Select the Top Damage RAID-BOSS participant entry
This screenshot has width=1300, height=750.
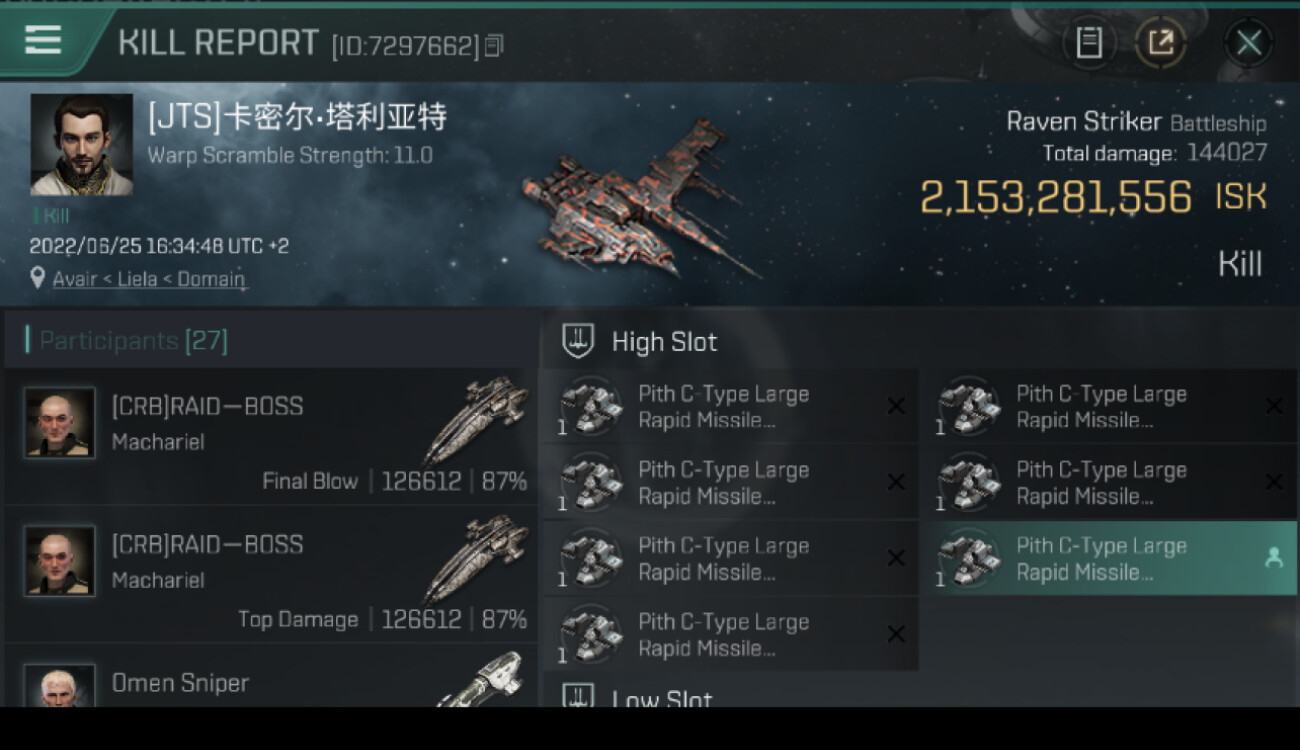point(271,574)
